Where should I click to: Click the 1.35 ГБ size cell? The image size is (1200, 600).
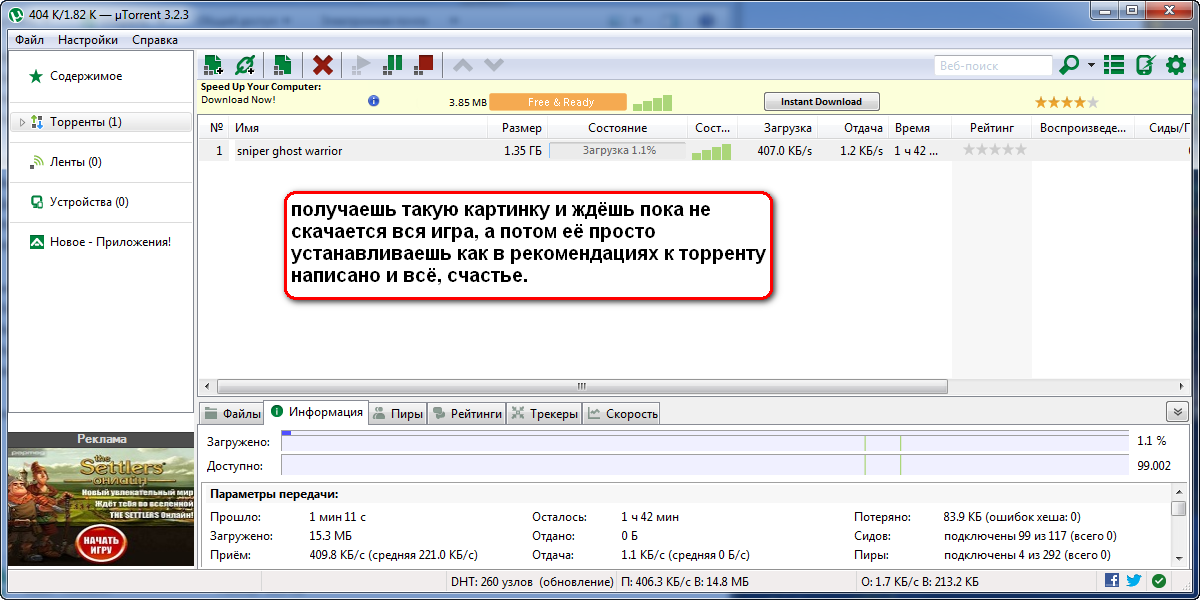[523, 151]
